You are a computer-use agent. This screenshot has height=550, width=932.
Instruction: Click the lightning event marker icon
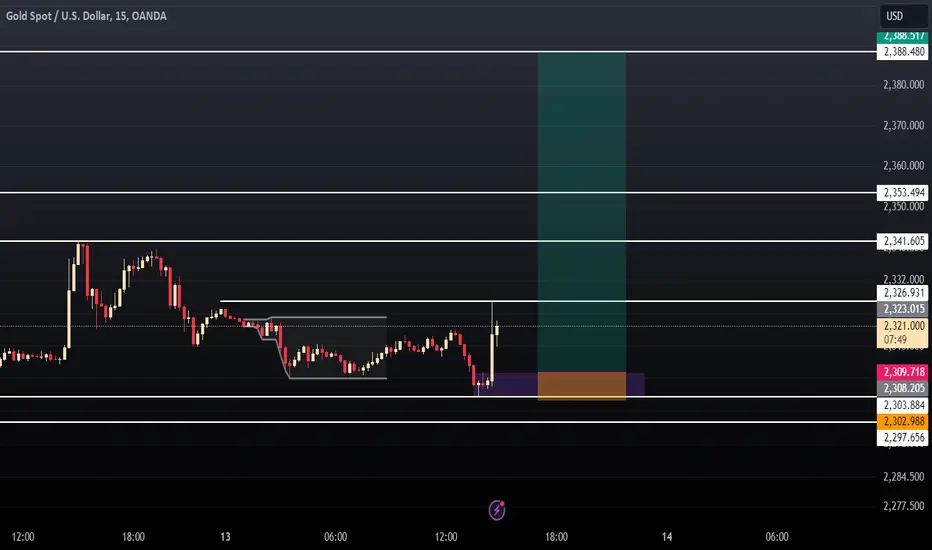point(497,510)
